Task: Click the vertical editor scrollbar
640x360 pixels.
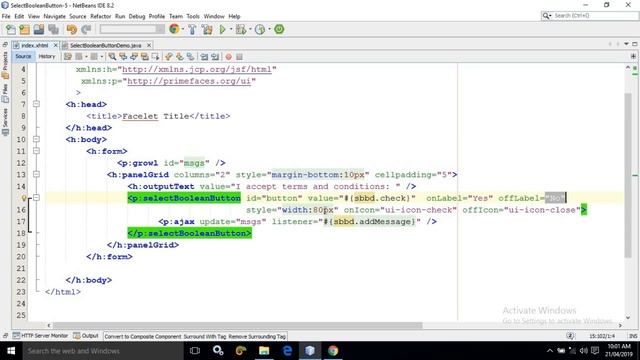Action: pyautogui.click(x=628, y=176)
